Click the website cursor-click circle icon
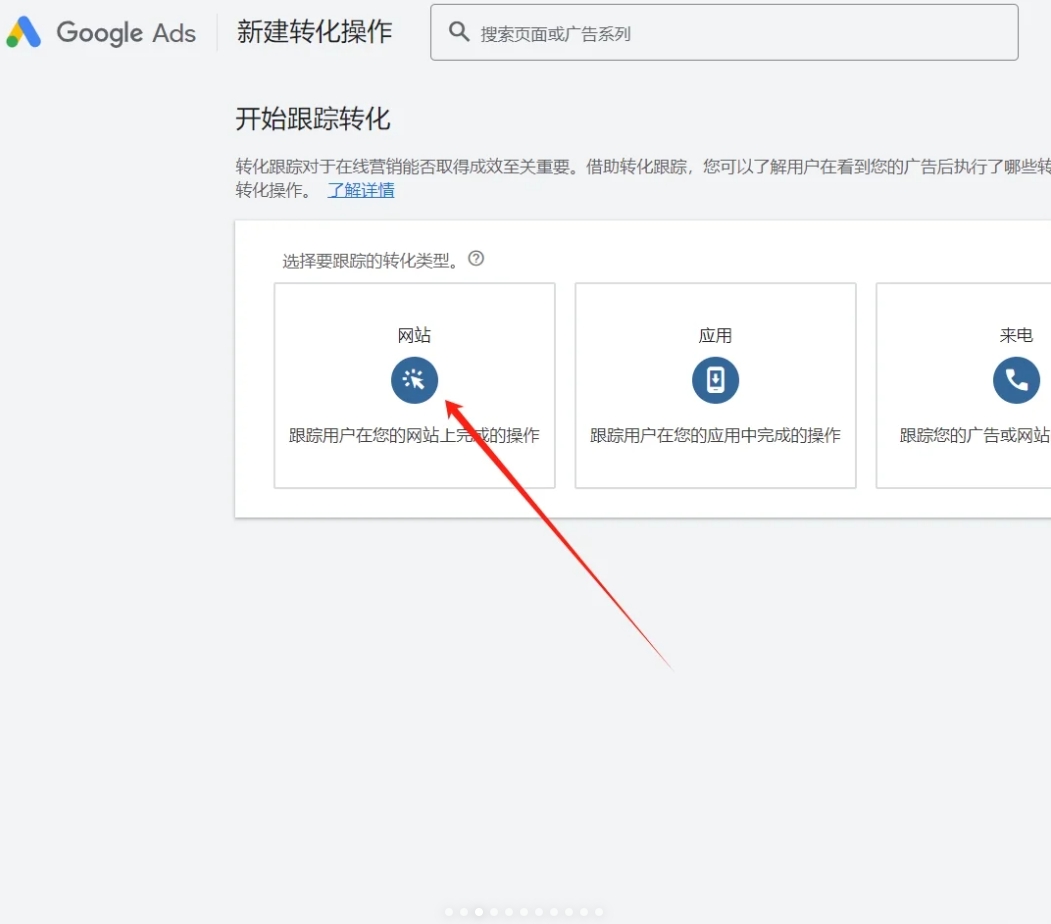 point(414,380)
